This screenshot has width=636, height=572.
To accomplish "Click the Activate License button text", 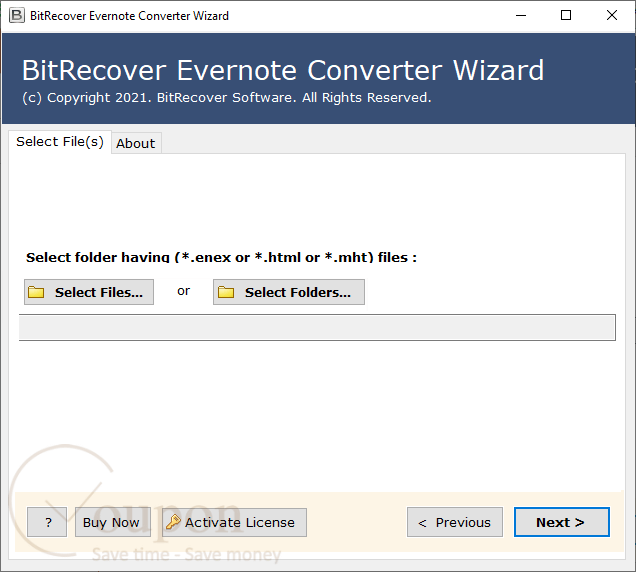I will click(240, 523).
